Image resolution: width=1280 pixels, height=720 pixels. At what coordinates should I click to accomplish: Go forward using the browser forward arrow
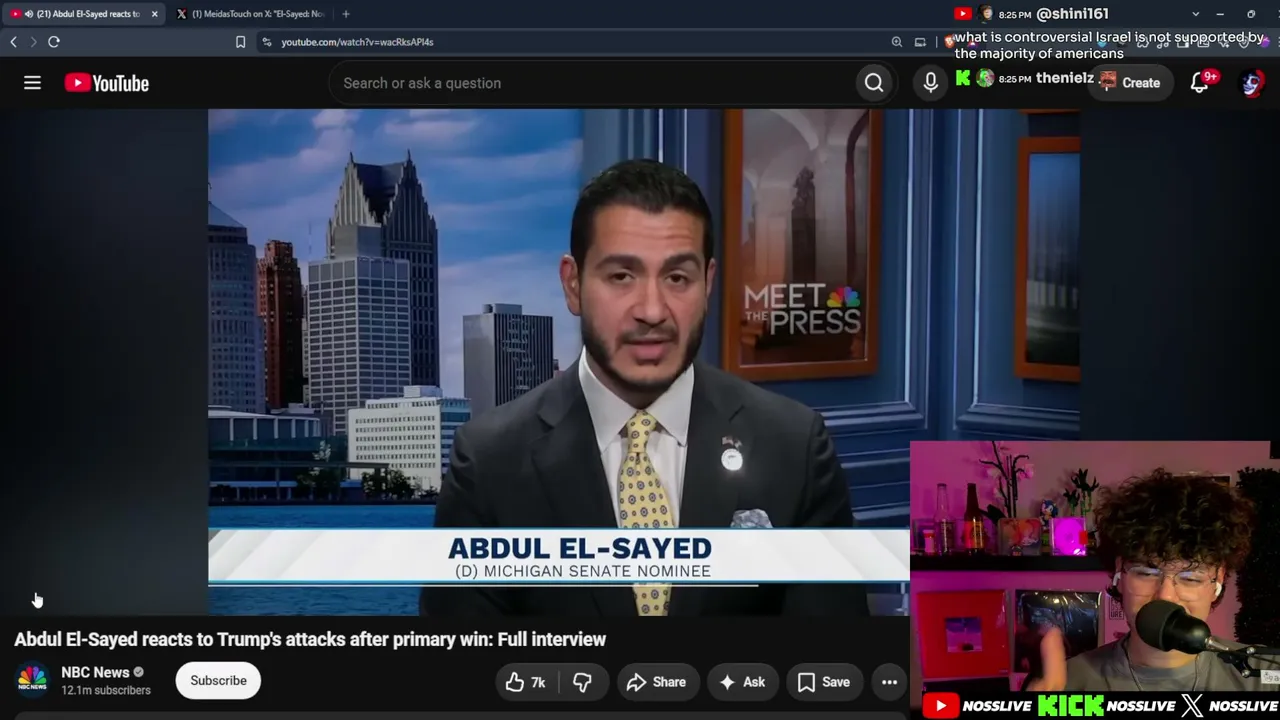tap(33, 42)
